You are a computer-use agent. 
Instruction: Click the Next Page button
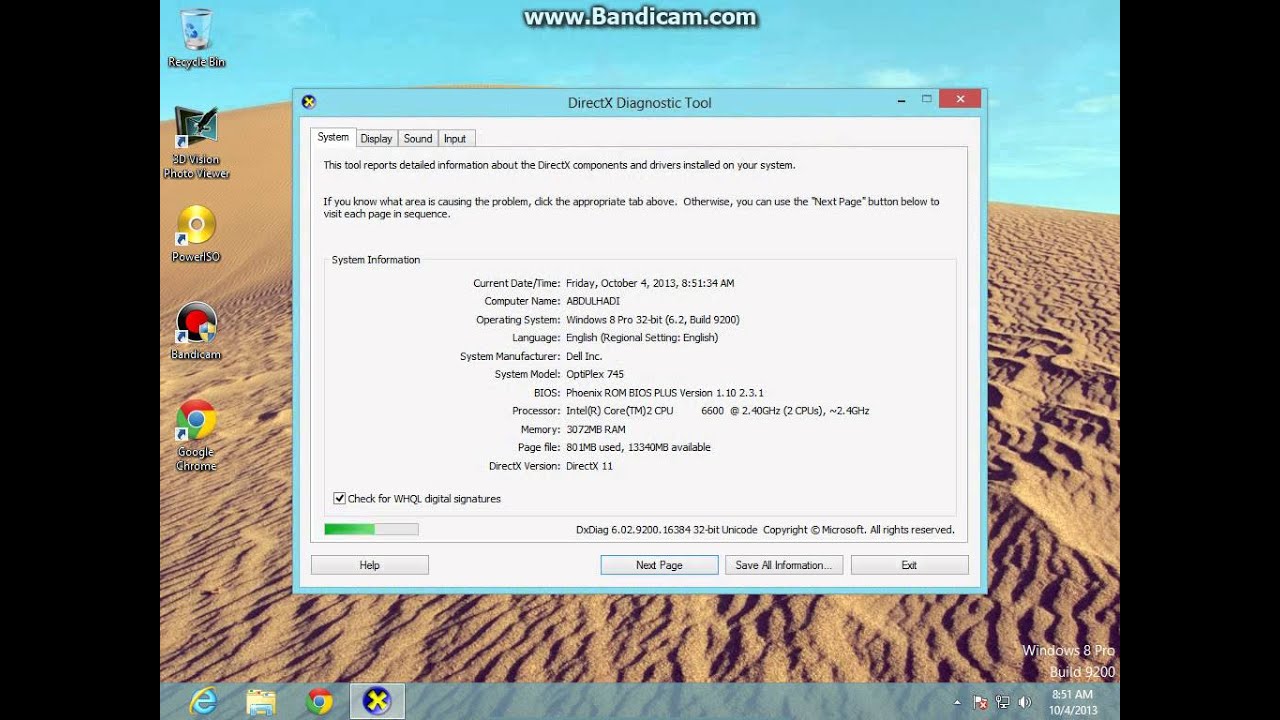(659, 565)
